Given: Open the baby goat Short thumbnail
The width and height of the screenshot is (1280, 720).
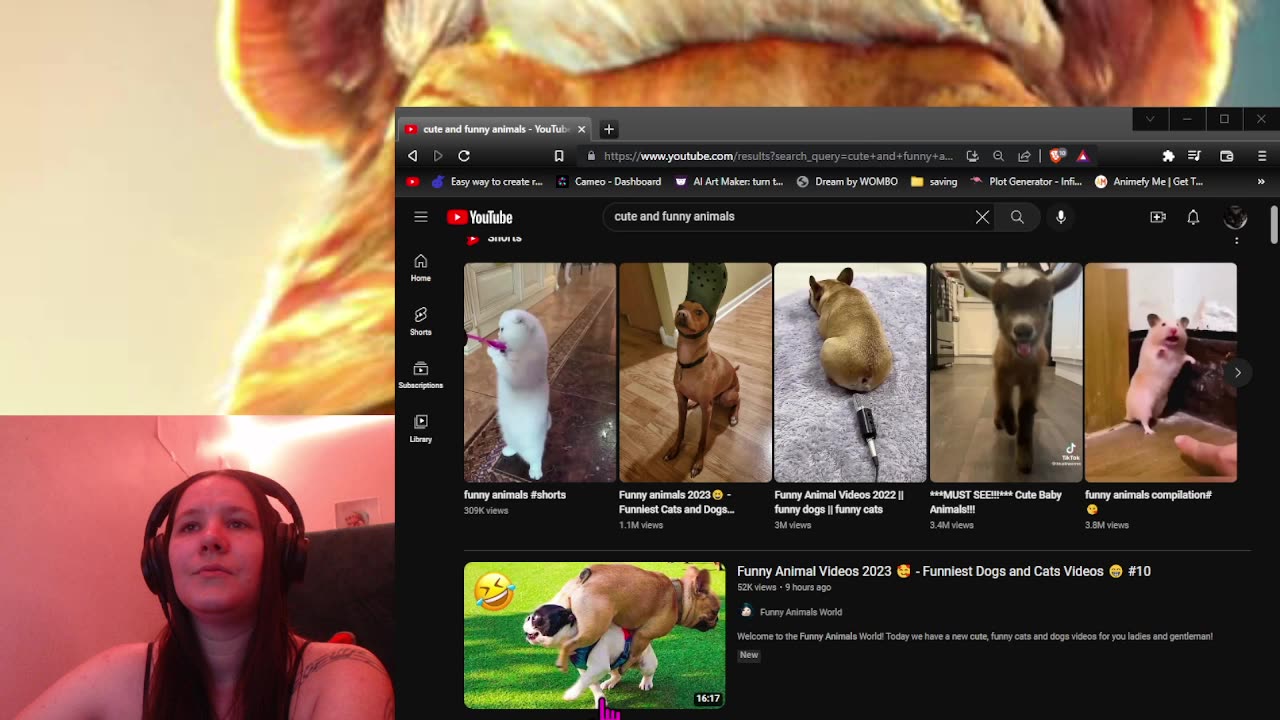Looking at the screenshot, I should (x=1006, y=372).
